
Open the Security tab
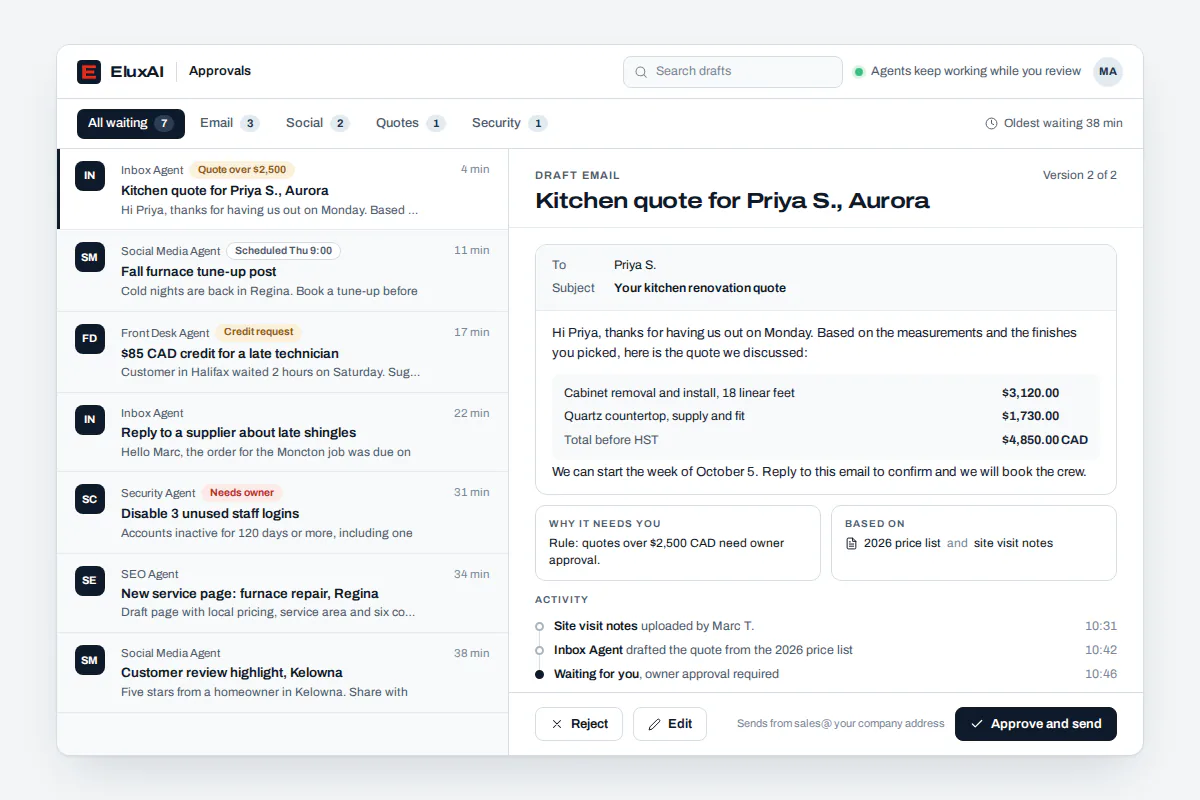509,124
